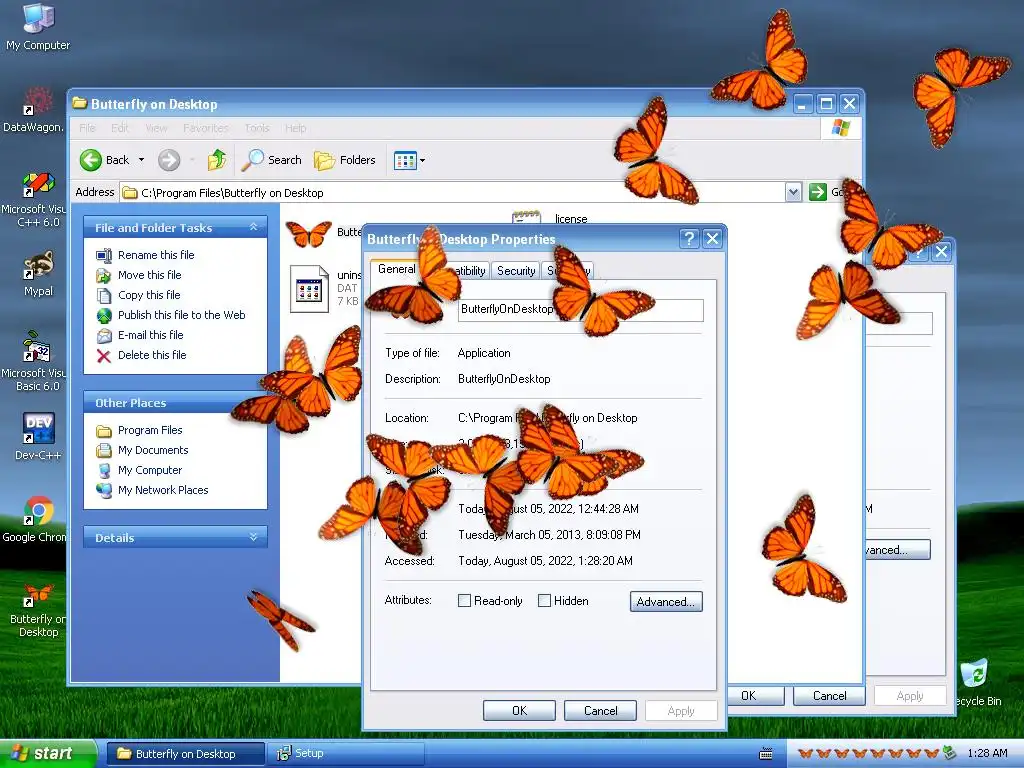Click Cancel in the background Properties dialog
This screenshot has width=1024, height=768.
tap(829, 696)
